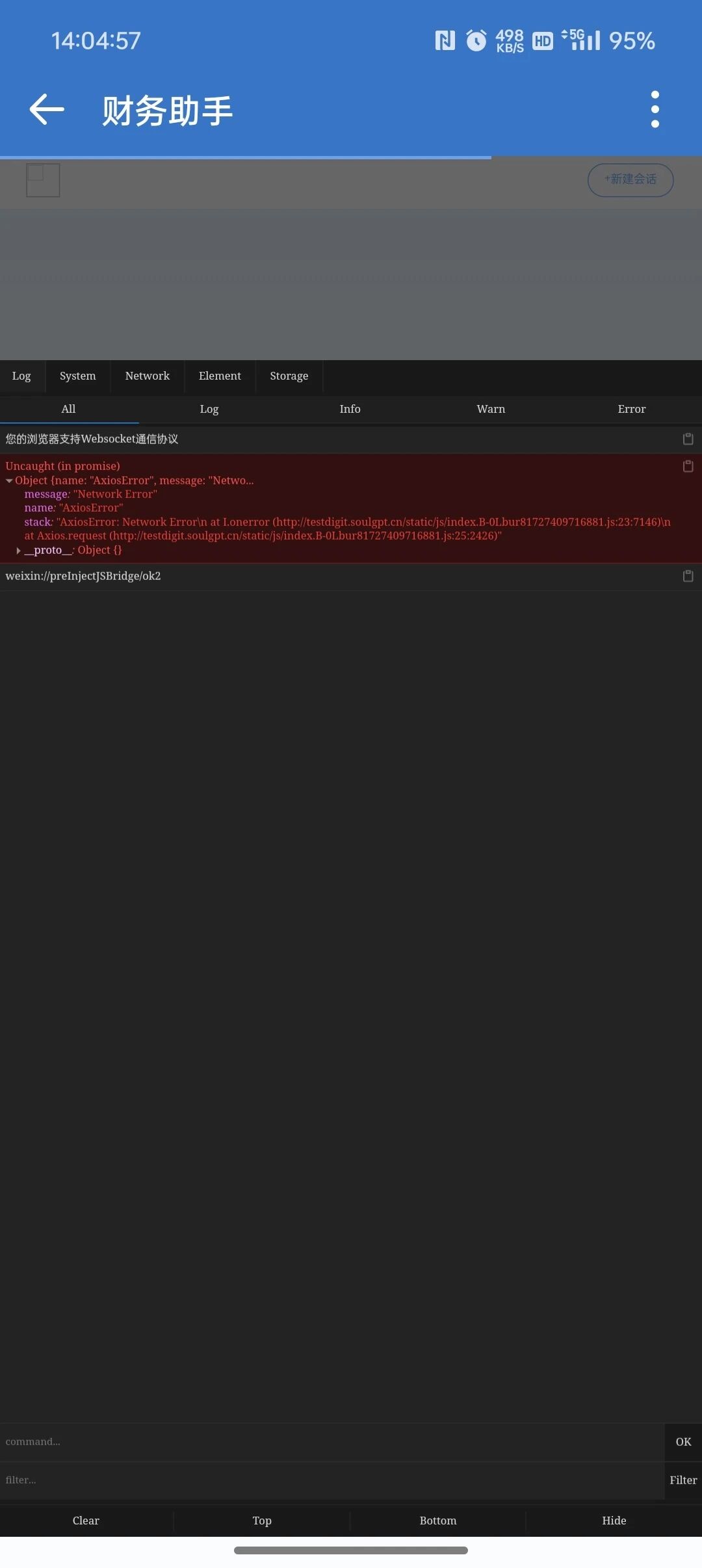
Task: Filter logs by Error level
Action: pos(632,410)
